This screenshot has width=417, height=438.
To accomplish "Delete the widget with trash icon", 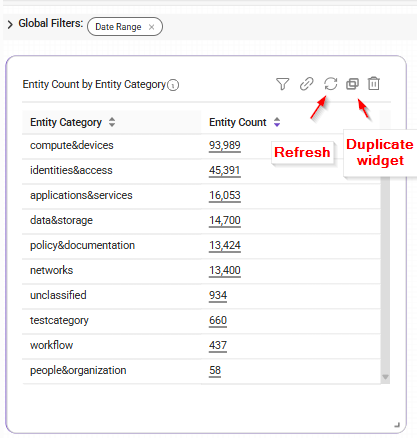I will point(374,84).
